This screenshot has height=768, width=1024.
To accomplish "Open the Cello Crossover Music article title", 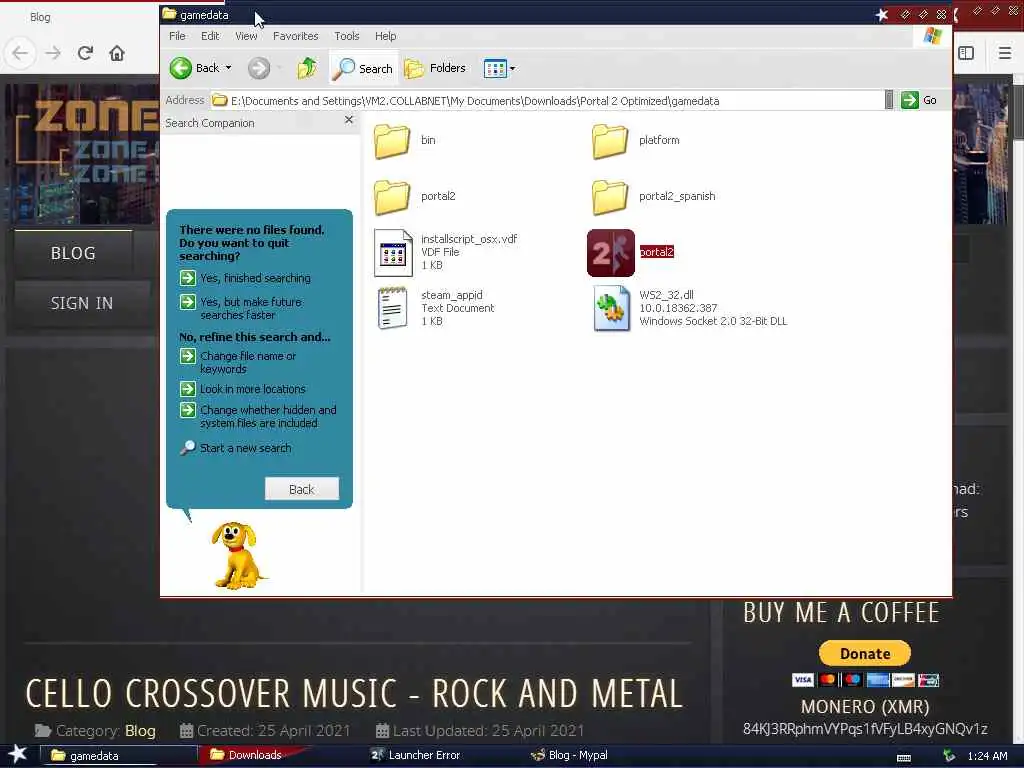I will coord(355,694).
